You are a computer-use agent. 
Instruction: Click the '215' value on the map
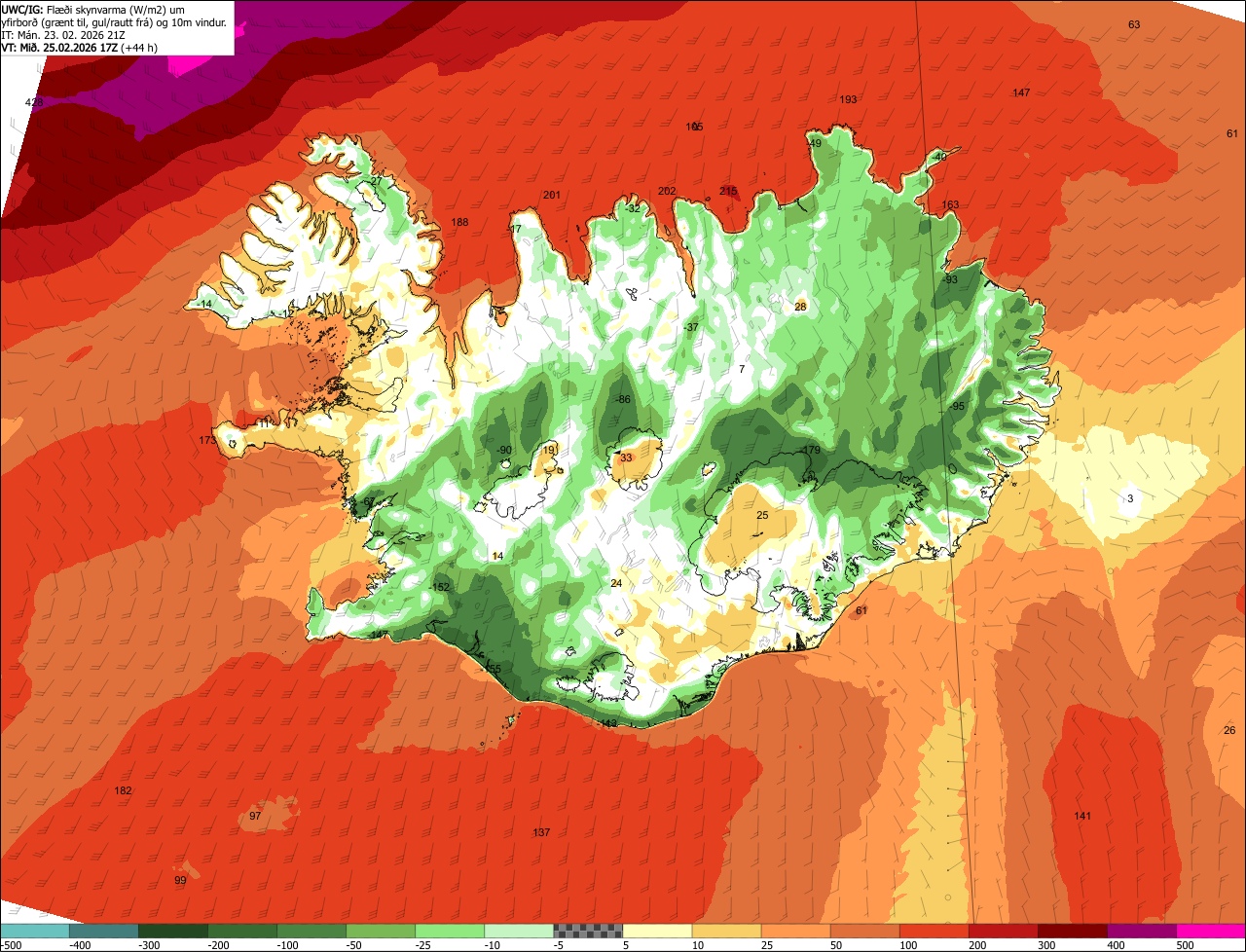[728, 191]
